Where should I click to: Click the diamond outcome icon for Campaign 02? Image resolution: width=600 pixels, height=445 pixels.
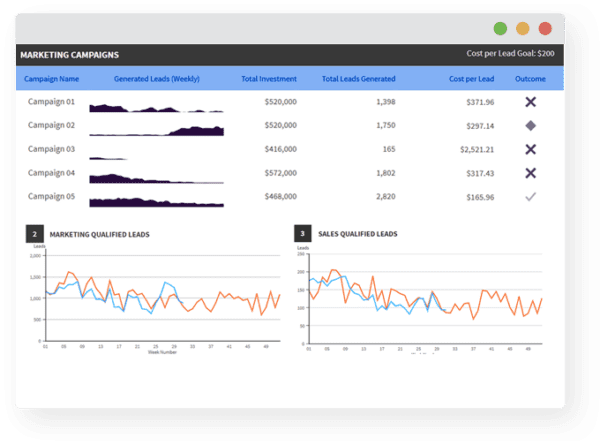[x=530, y=126]
